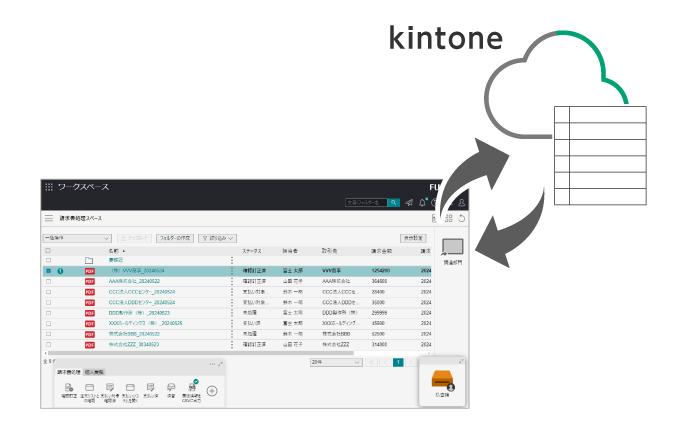Check the DDD製作所 row checkbox
686x431 pixels.
pos(48,313)
